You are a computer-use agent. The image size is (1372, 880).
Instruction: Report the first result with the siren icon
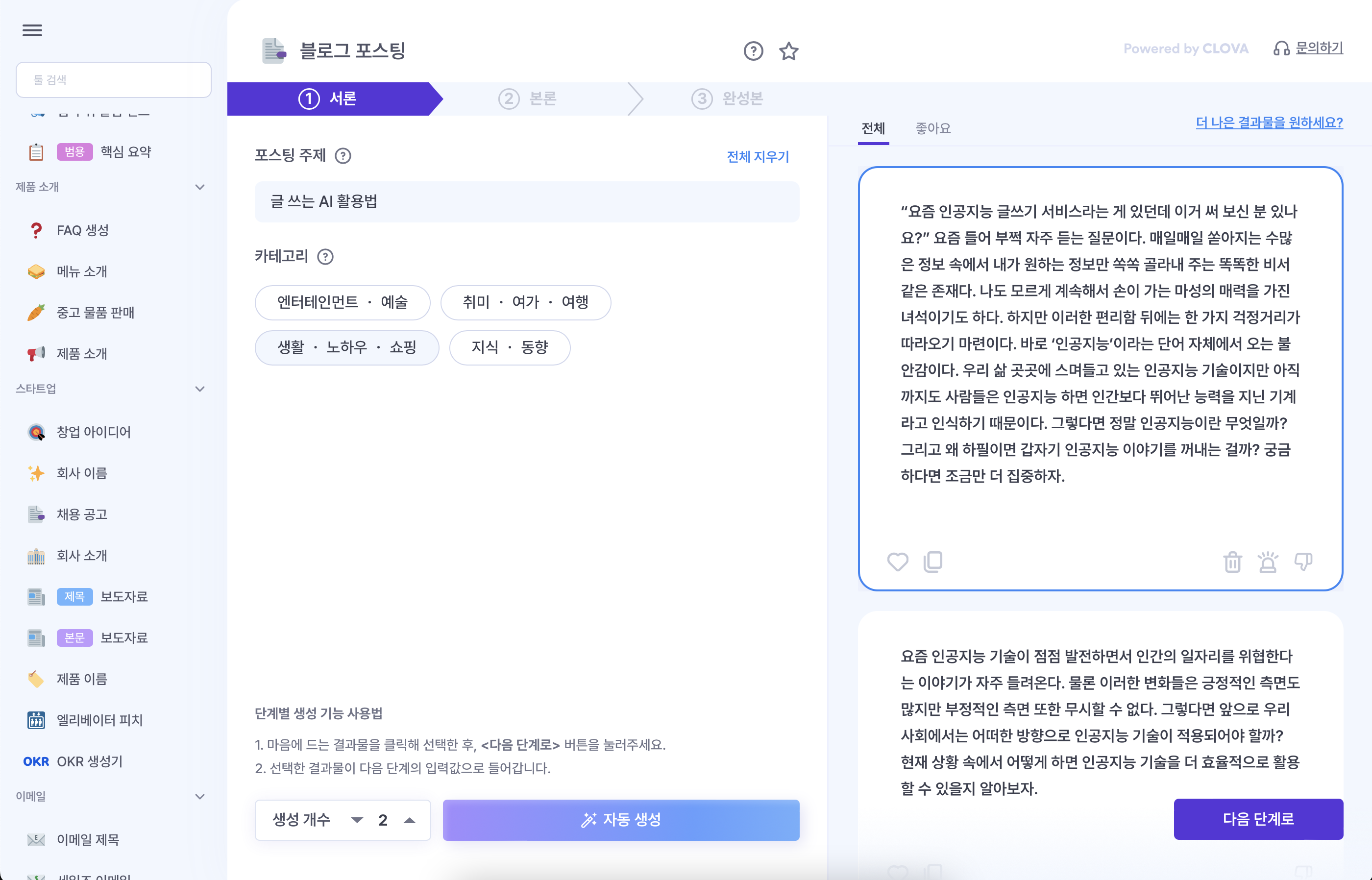click(1268, 562)
